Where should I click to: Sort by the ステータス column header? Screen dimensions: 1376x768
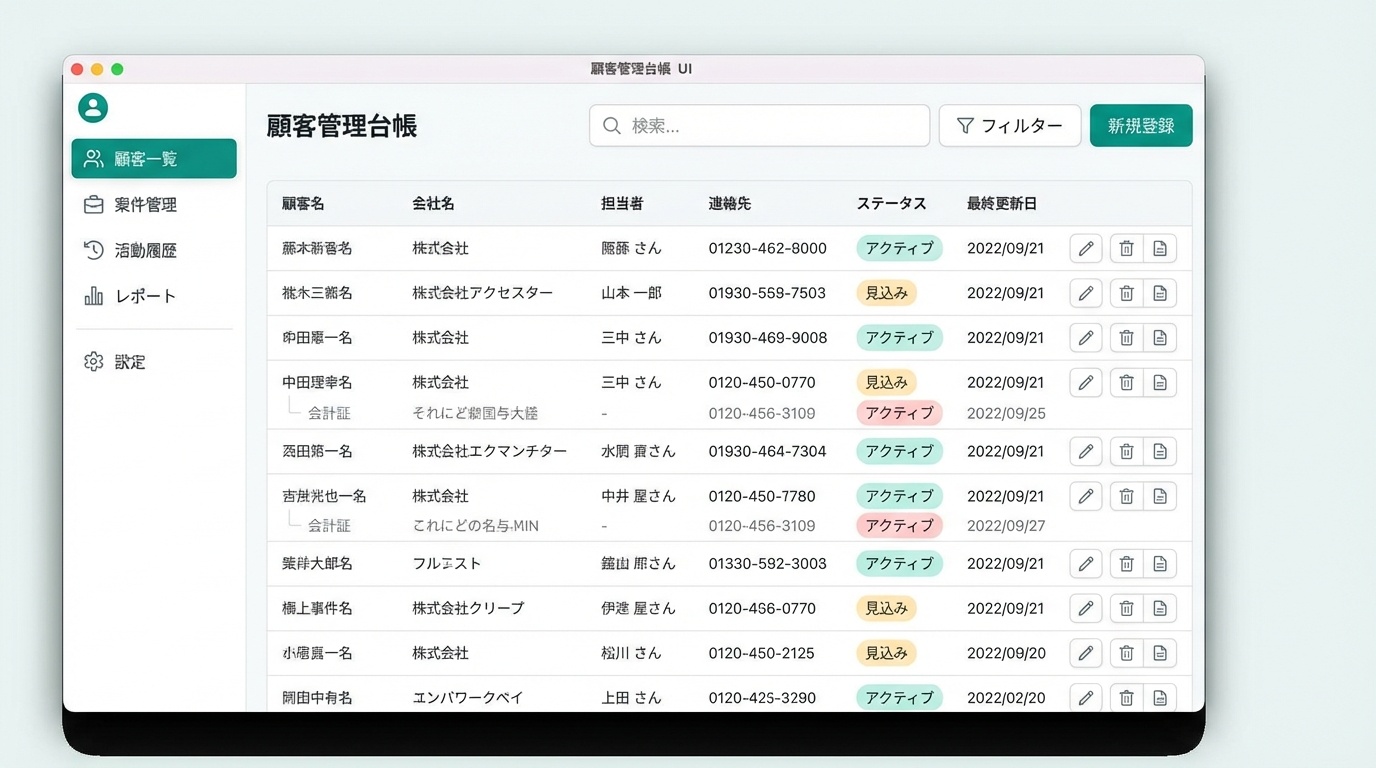point(891,204)
